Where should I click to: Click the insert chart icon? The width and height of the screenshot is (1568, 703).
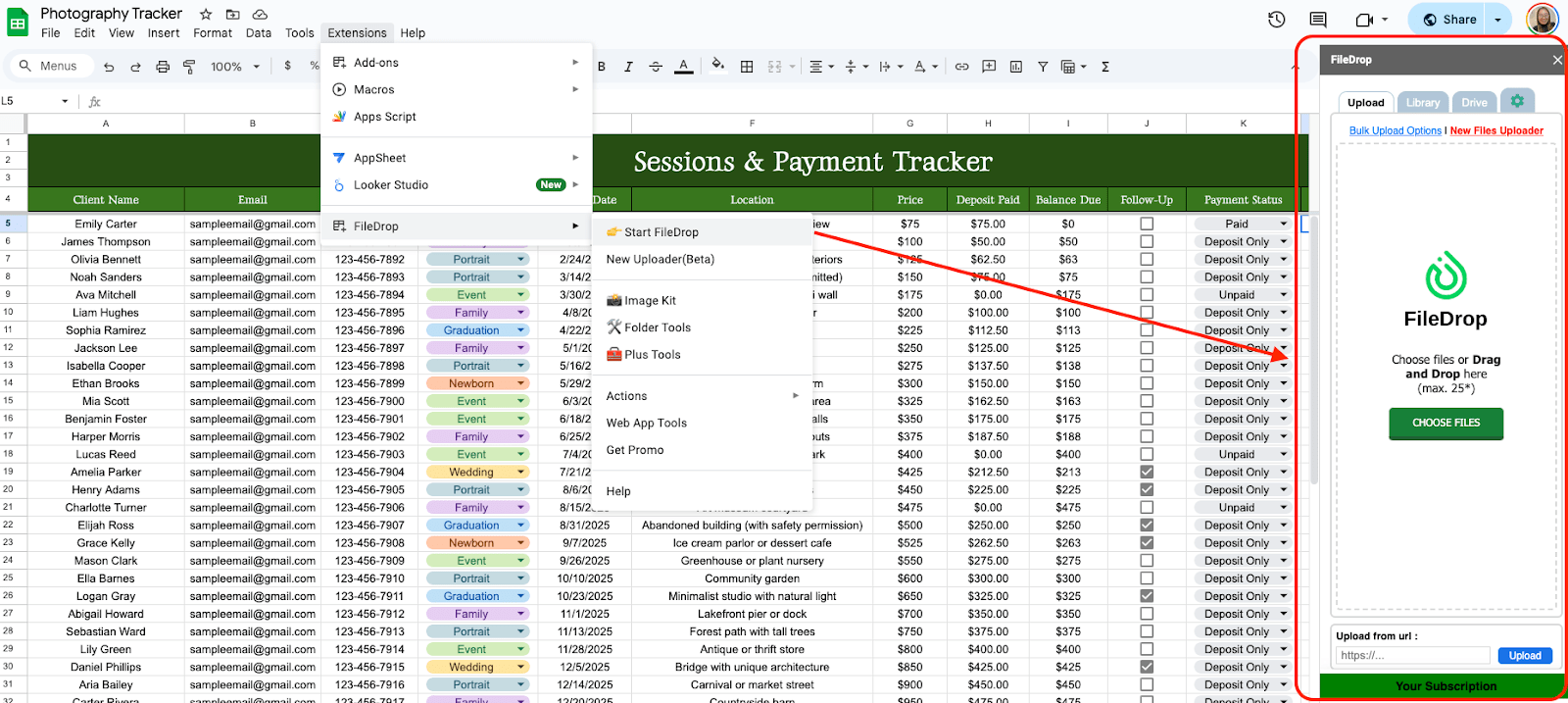(1016, 67)
